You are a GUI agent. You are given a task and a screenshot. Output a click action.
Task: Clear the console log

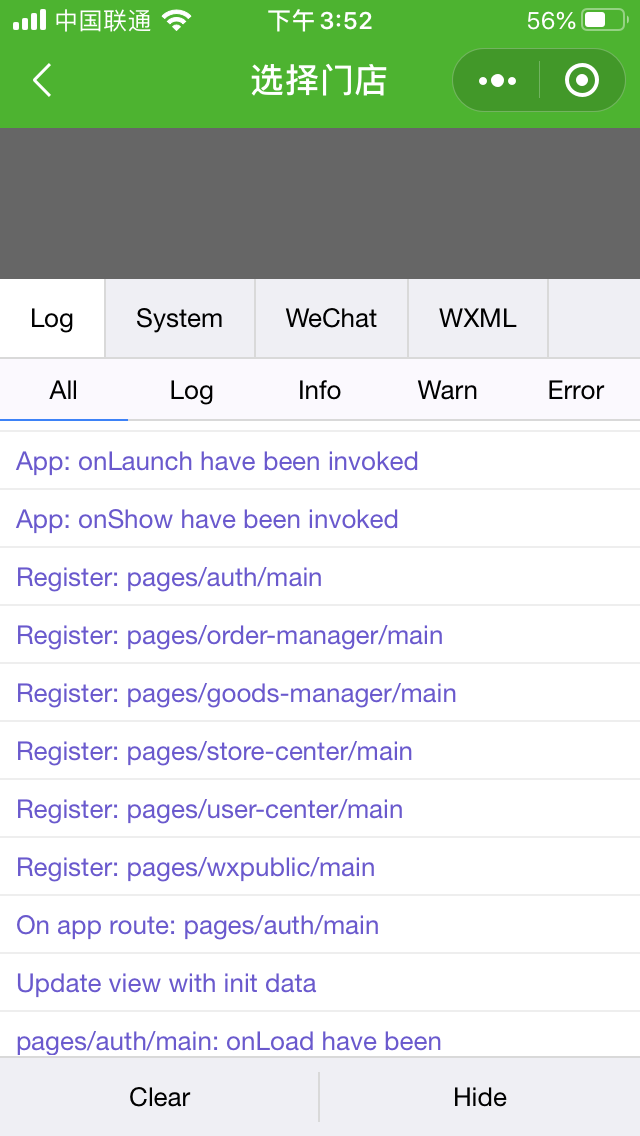pyautogui.click(x=159, y=1097)
